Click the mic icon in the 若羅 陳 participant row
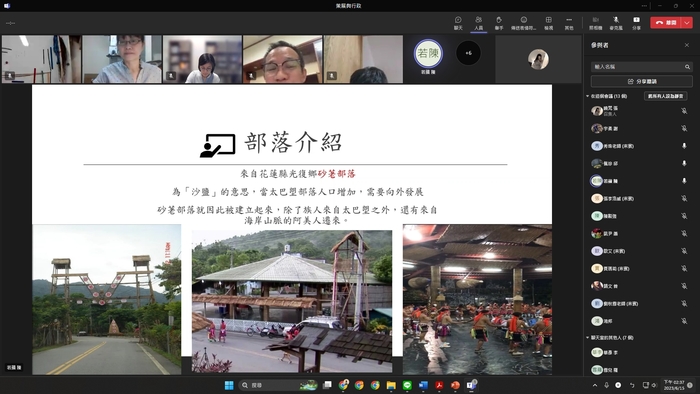The image size is (700, 394). [684, 181]
